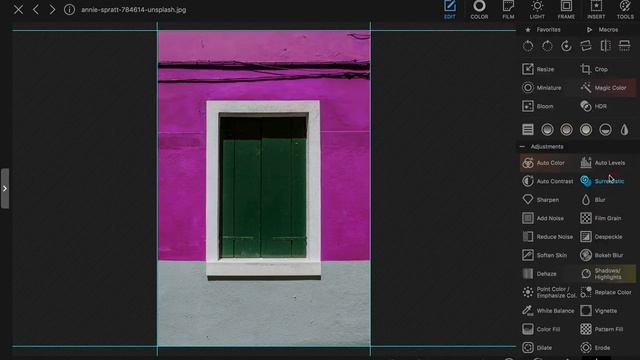The height and width of the screenshot is (360, 640).
Task: Open the Despeckle tool
Action: pos(601,237)
